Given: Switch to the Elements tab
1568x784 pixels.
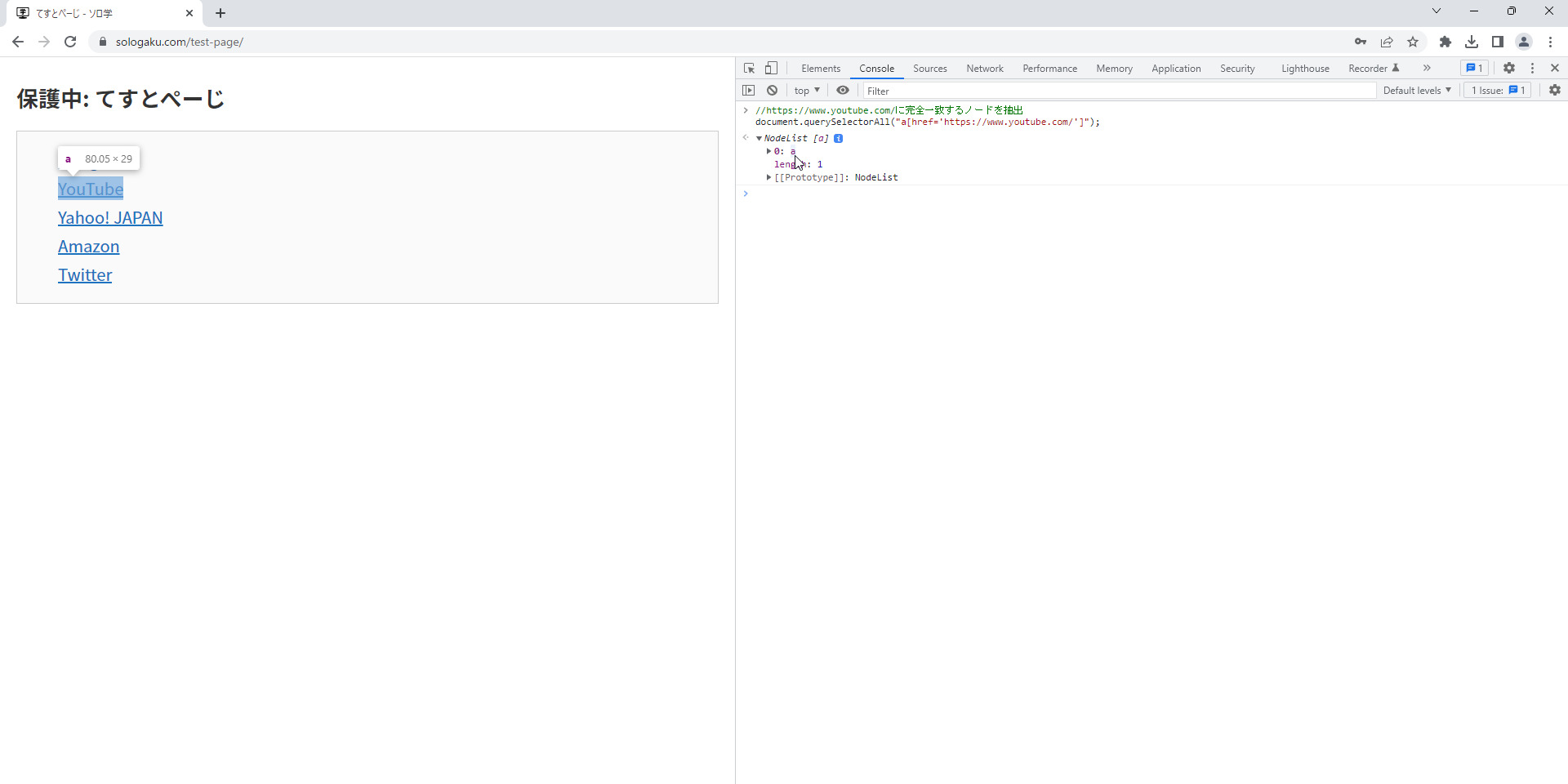Looking at the screenshot, I should (x=821, y=69).
